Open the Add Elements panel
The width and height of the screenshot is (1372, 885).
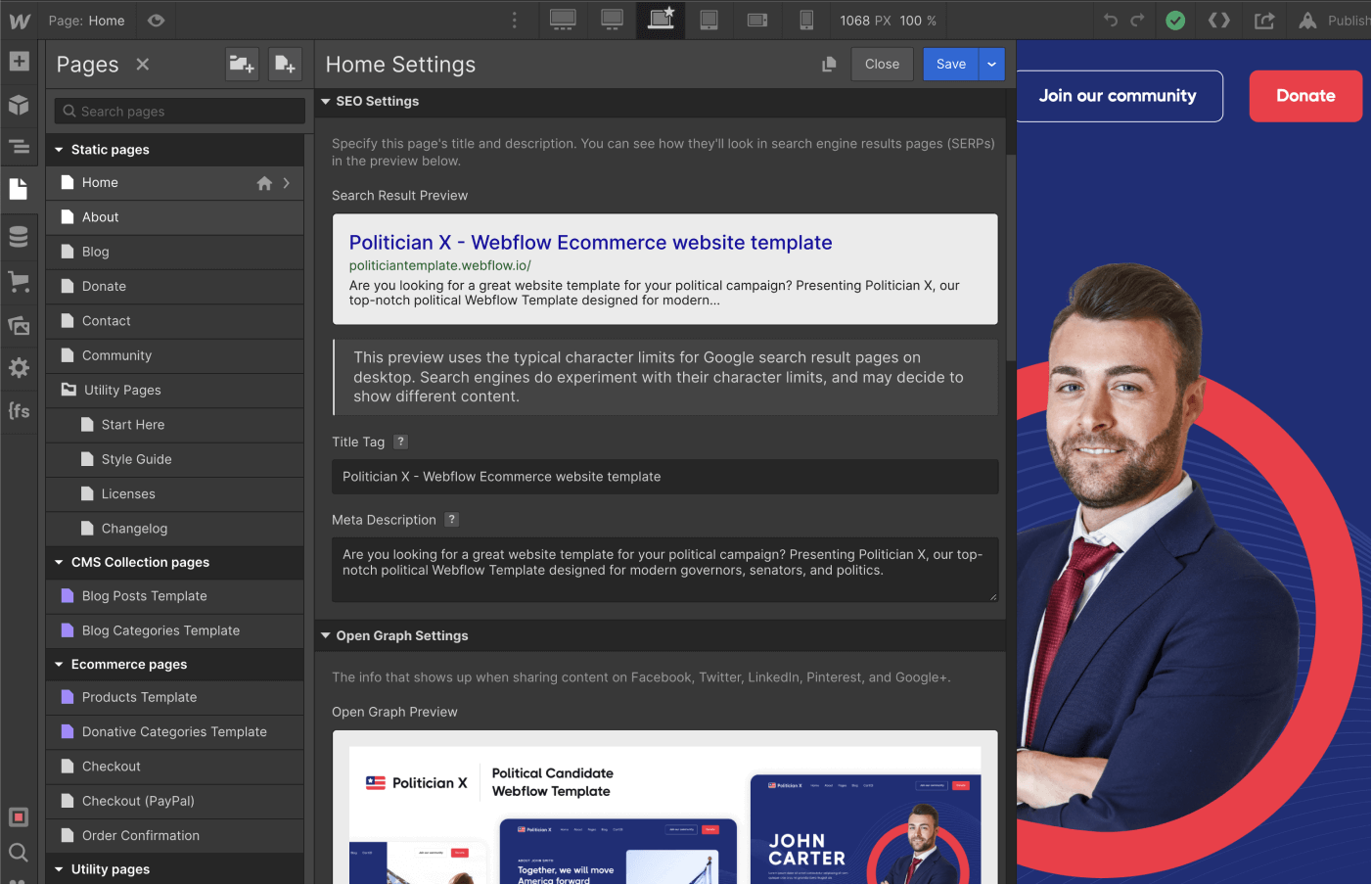coord(20,62)
